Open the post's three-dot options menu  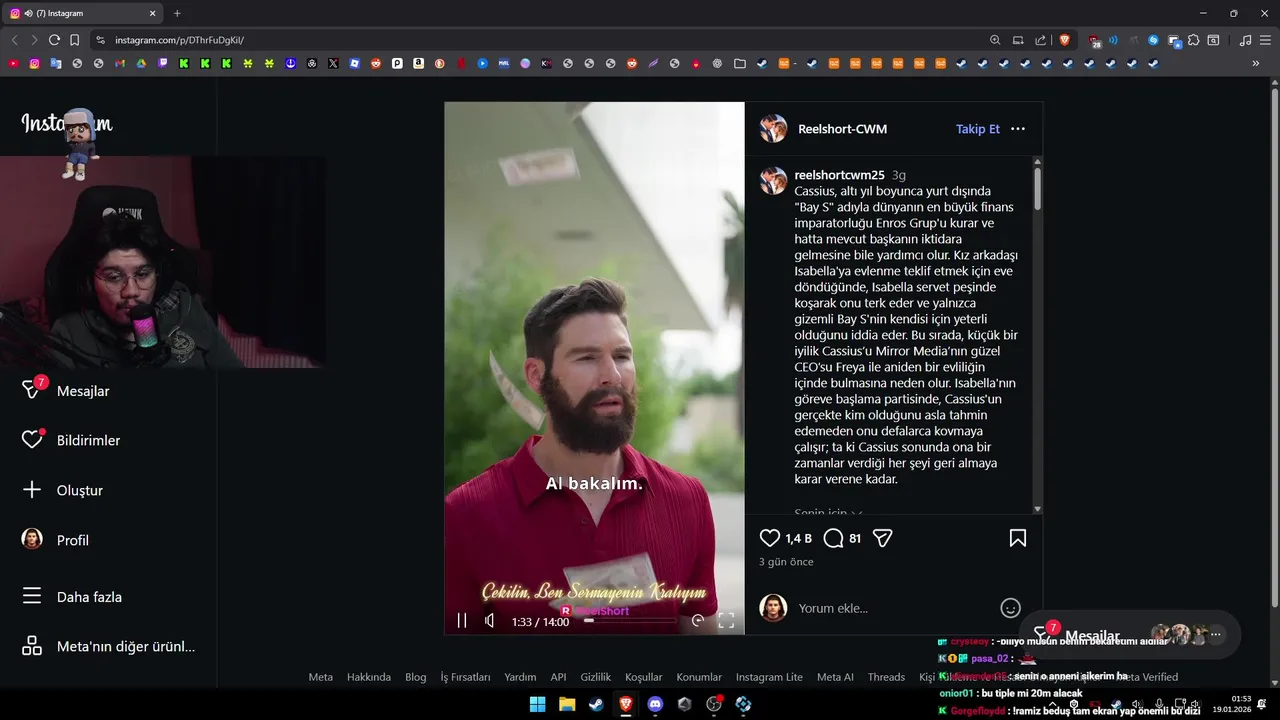1018,129
